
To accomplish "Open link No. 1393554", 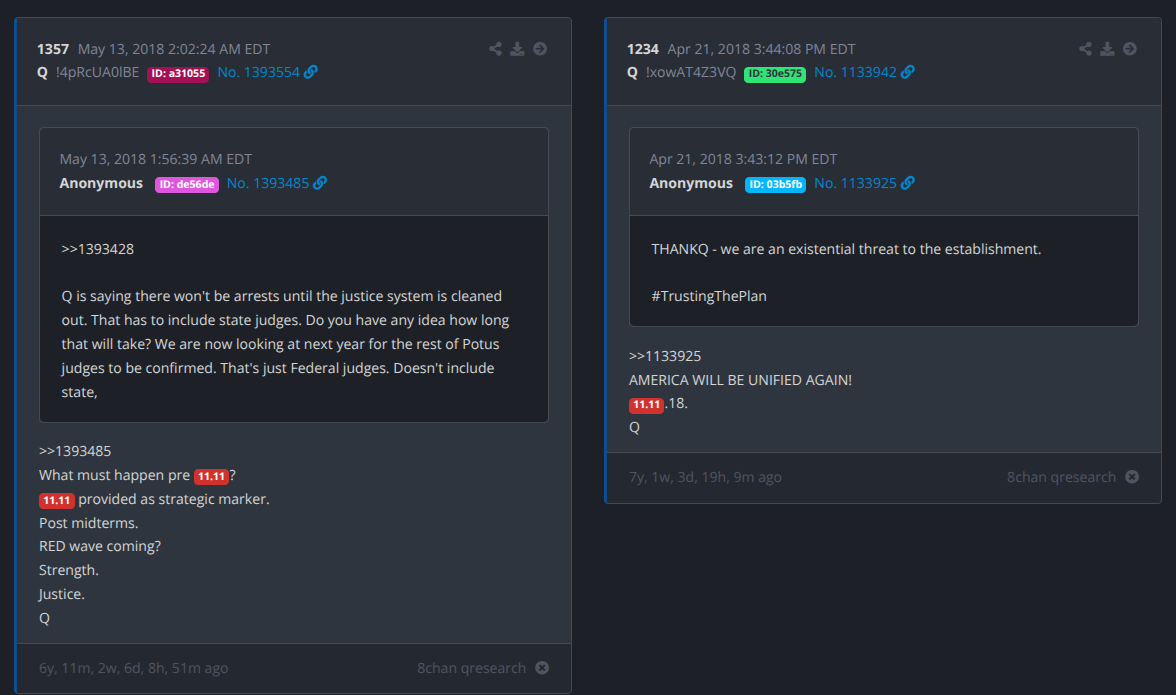I will (x=259, y=72).
